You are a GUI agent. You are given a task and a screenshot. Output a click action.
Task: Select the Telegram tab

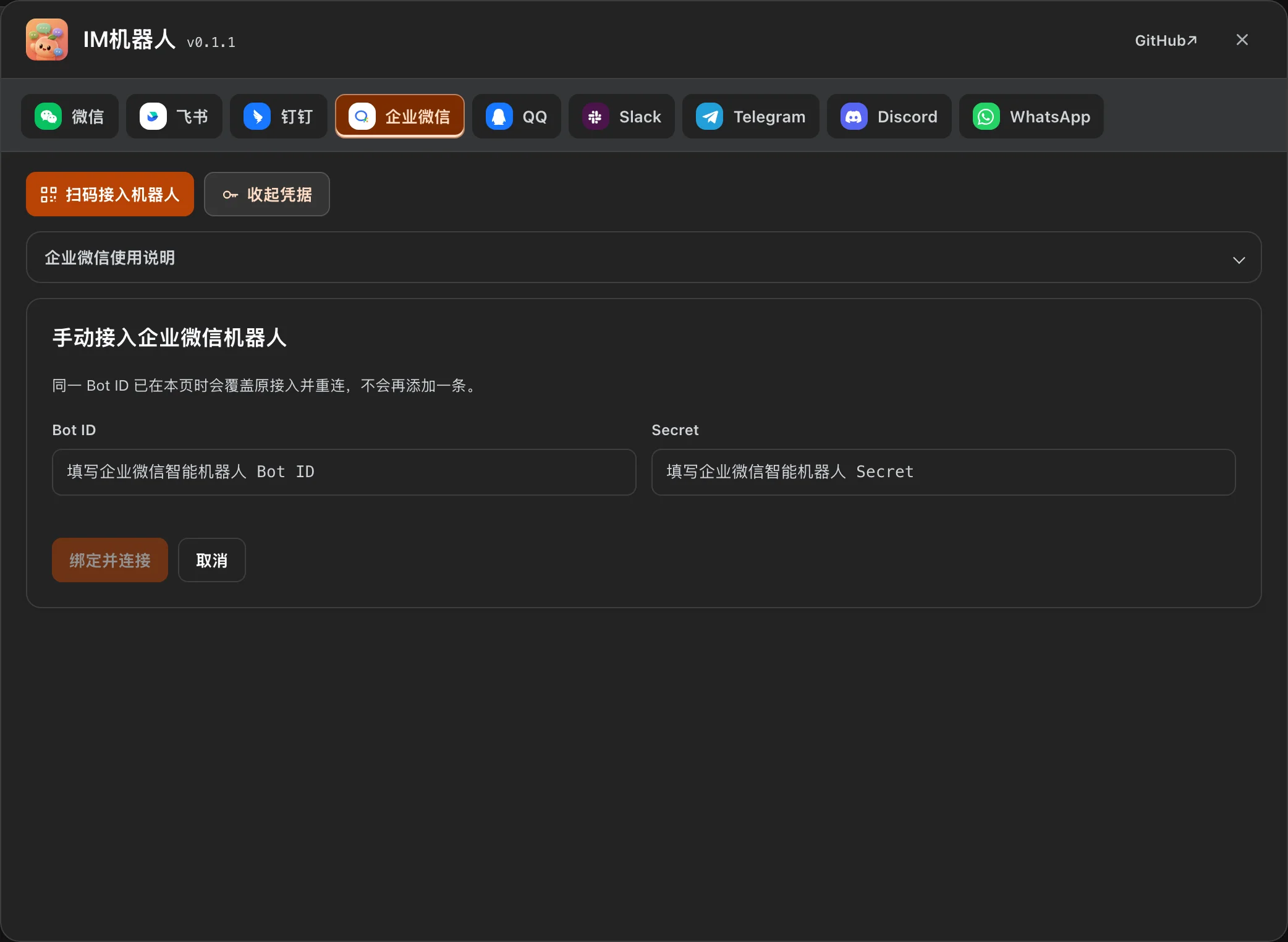[751, 116]
